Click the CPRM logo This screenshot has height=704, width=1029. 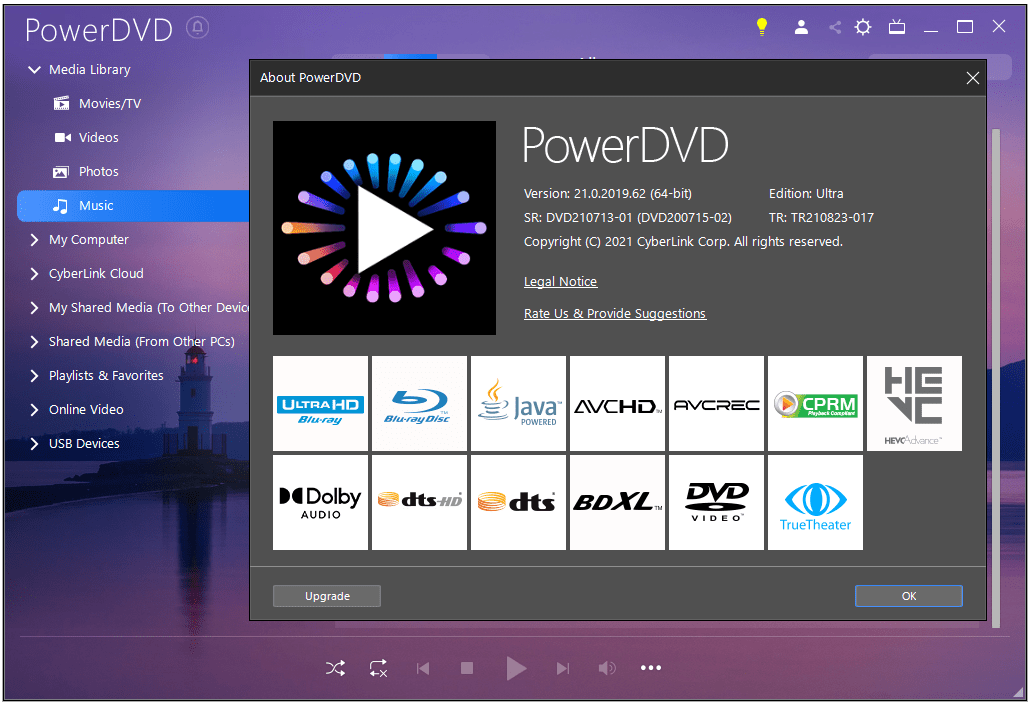click(x=816, y=404)
